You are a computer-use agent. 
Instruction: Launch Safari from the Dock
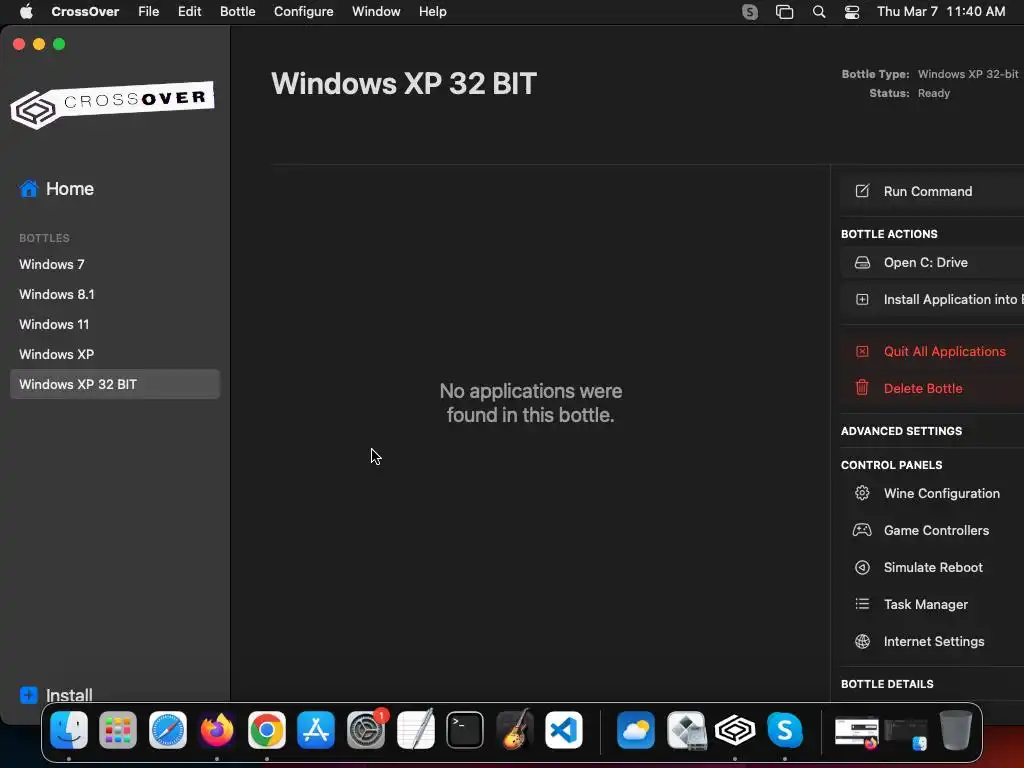coord(168,729)
